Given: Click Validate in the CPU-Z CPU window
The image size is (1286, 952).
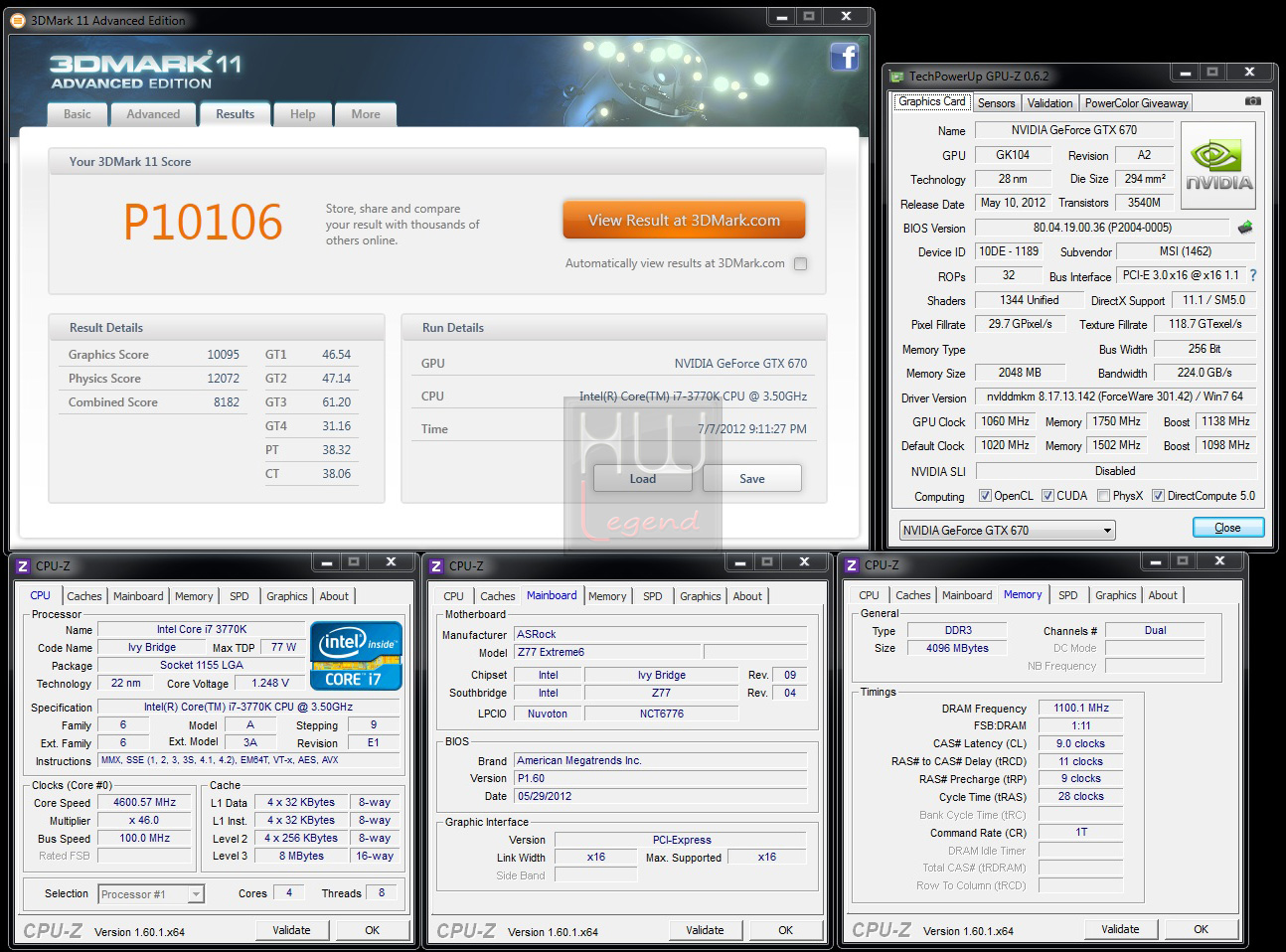Looking at the screenshot, I should 291,930.
